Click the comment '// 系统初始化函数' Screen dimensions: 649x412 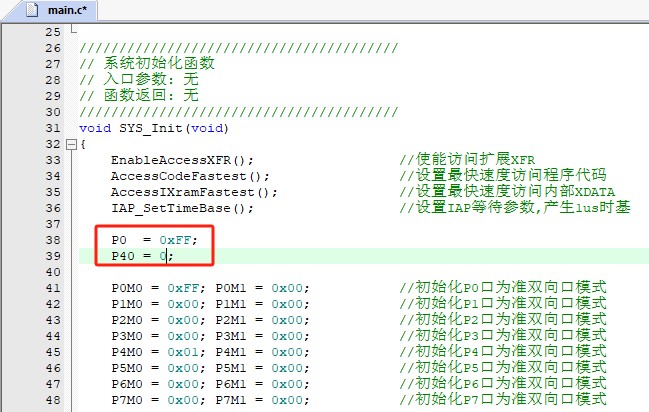click(x=147, y=64)
